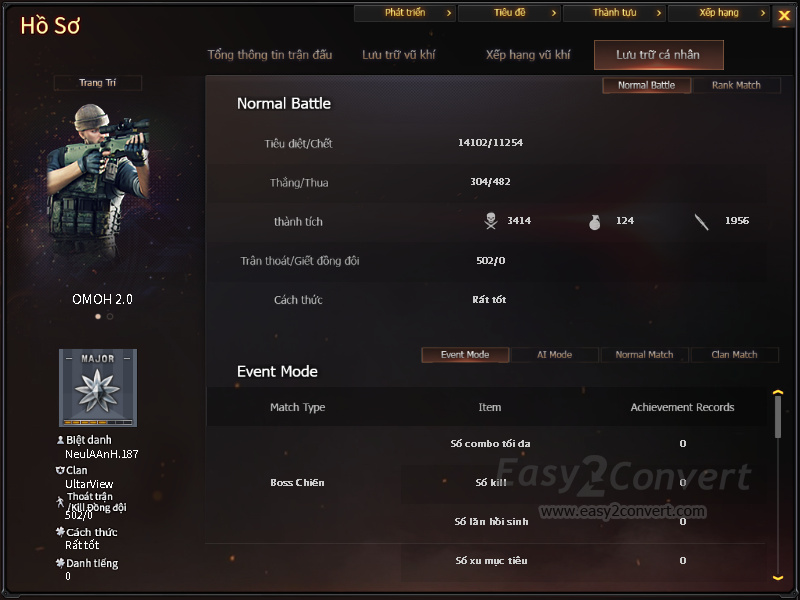
Task: Switch to Rank Match stats
Action: pos(736,85)
